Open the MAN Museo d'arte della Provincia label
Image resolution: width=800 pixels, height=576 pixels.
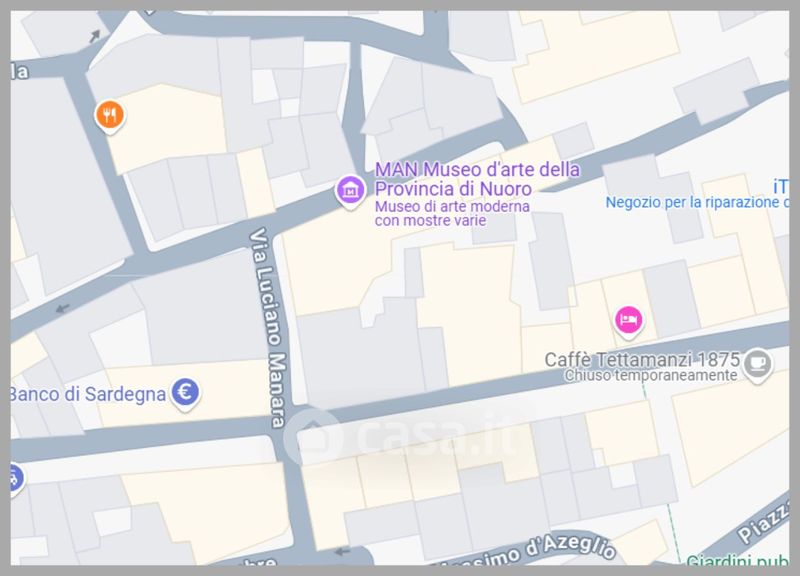[x=476, y=179]
